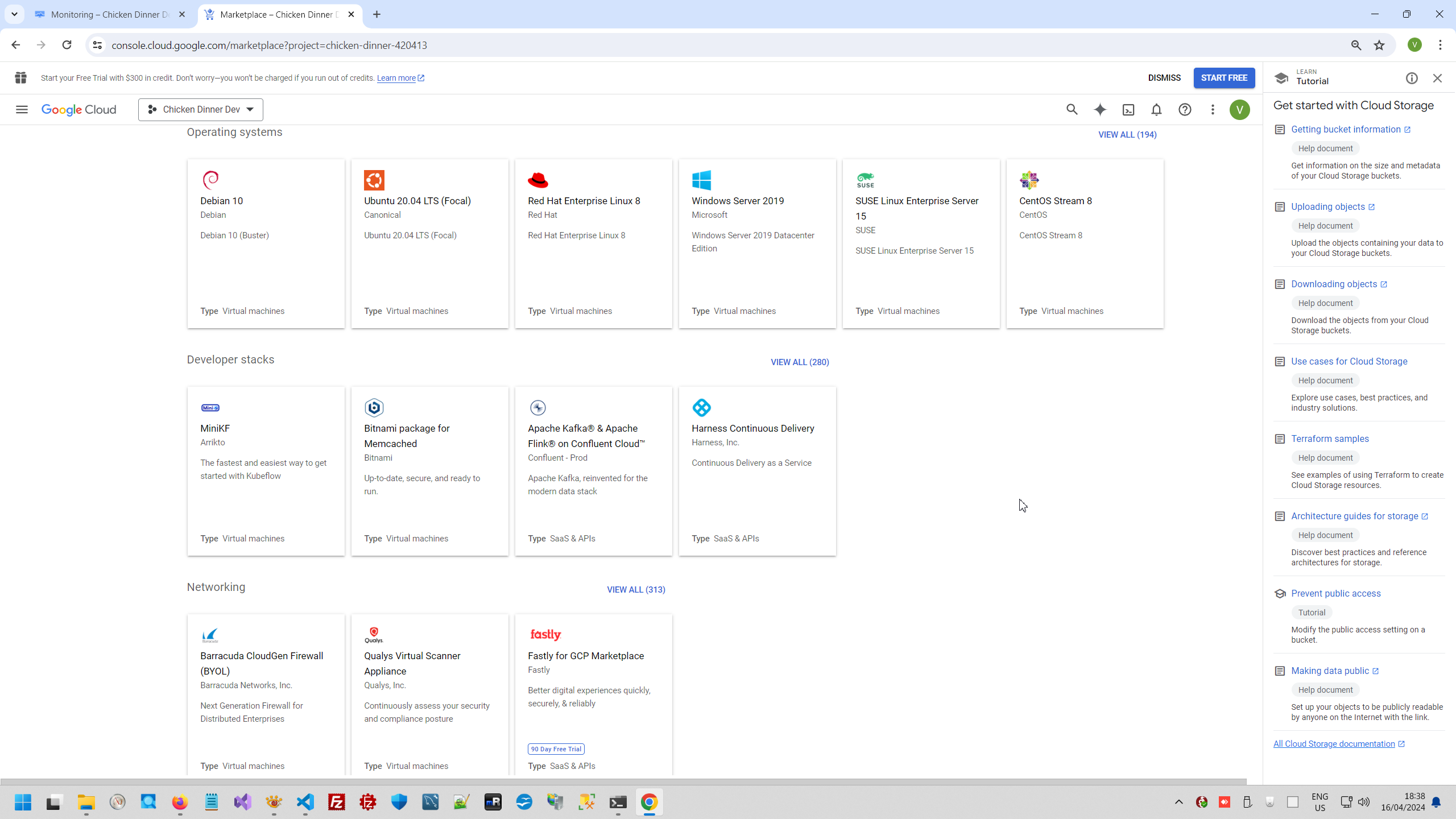1456x819 pixels.
Task: Click the Gemini AI sparkle icon
Action: [x=1100, y=109]
